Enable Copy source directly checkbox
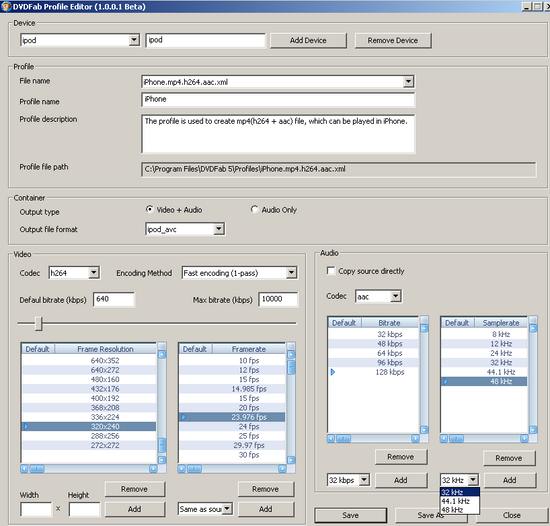This screenshot has height=526, width=550. pos(331,271)
